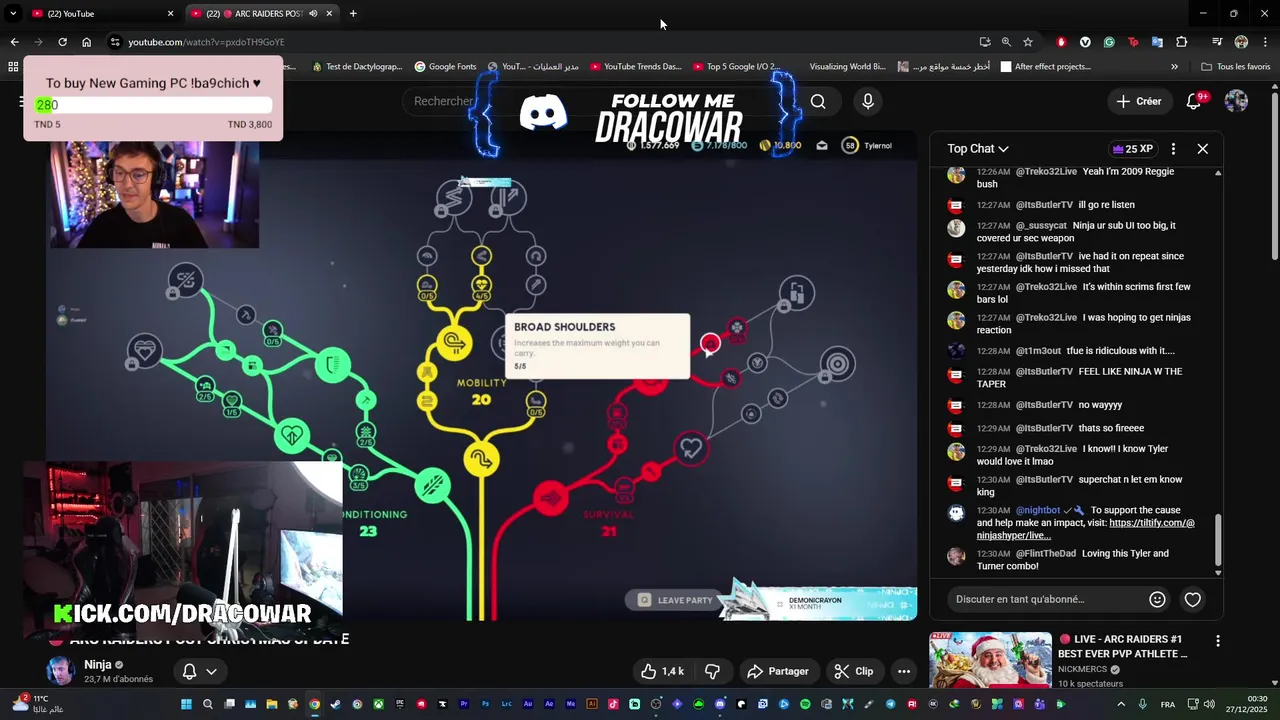The width and height of the screenshot is (1280, 720).
Task: Open Windows taskbar search
Action: (208, 704)
